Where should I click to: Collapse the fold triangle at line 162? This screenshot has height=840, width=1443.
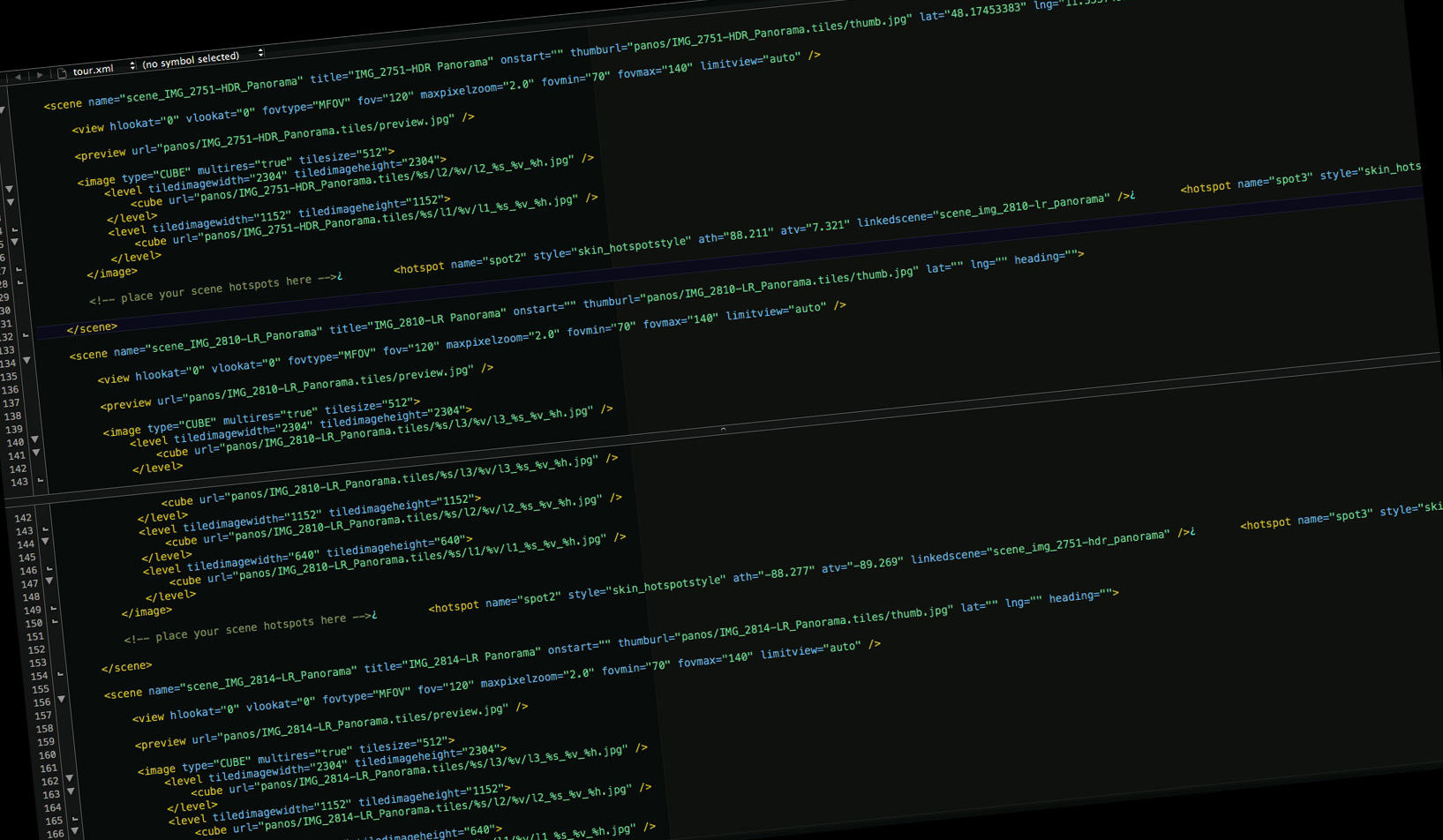(70, 778)
